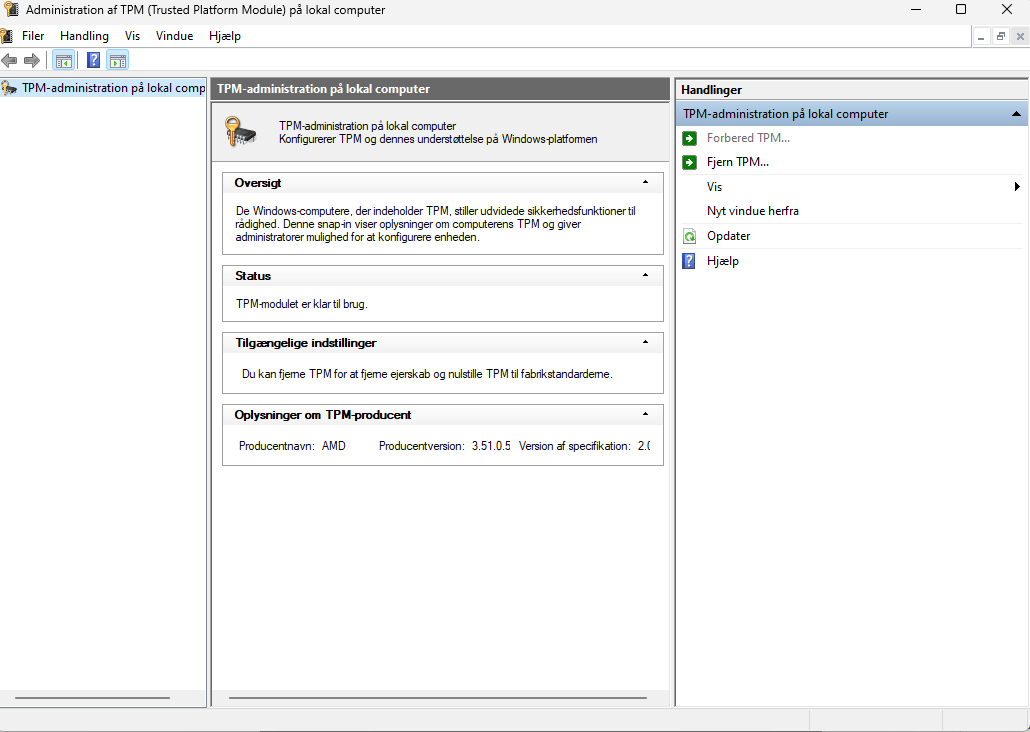Viewport: 1030px width, 732px height.
Task: Click the back navigation arrow
Action: click(x=10, y=60)
